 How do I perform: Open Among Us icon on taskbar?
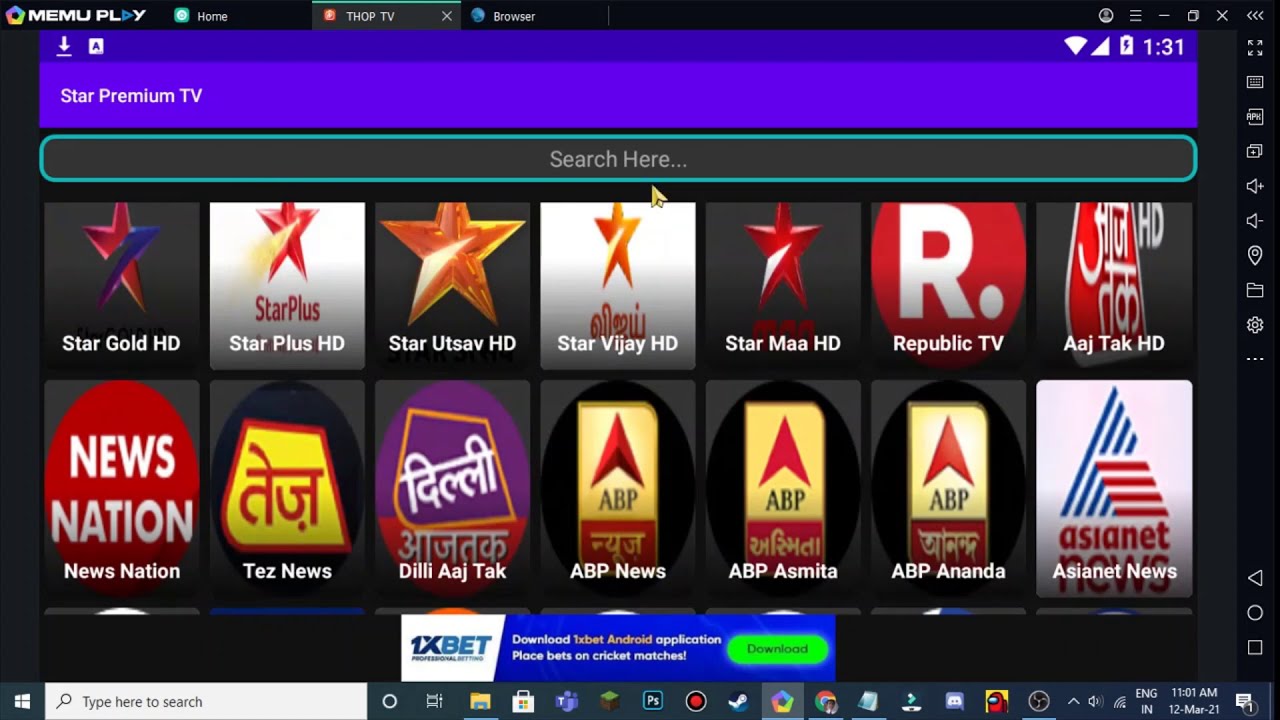pyautogui.click(x=997, y=701)
